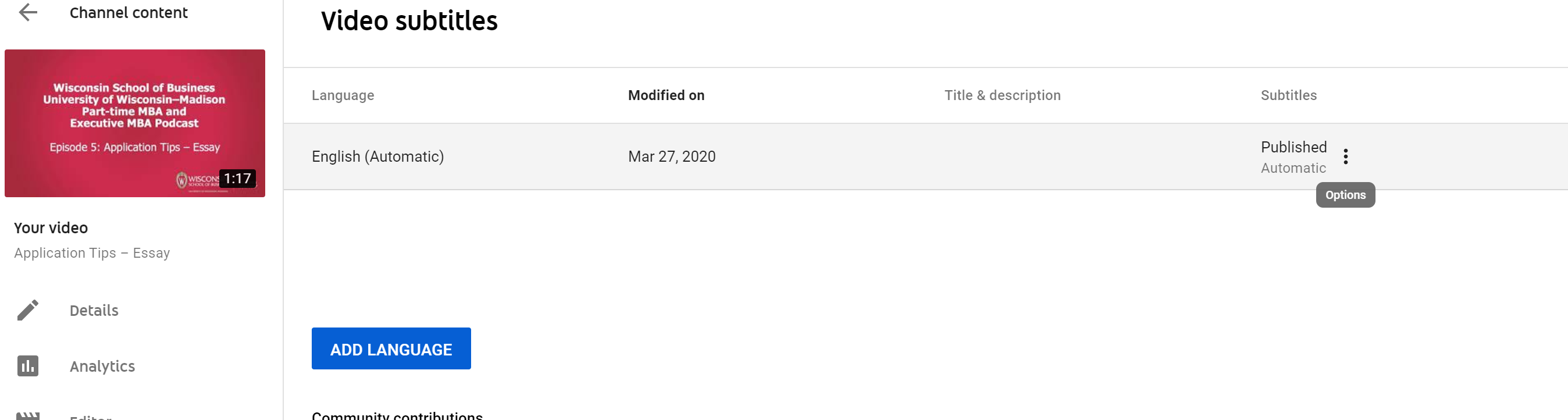
Task: Click the back arrow beside Channel content
Action: pos(28,12)
